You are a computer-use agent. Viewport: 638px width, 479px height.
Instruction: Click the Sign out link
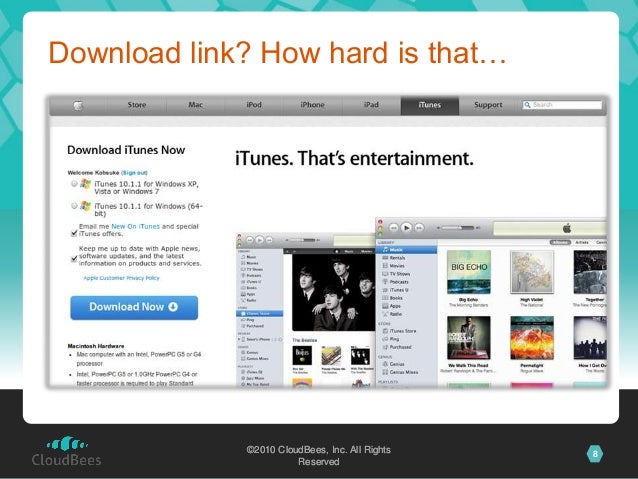coord(134,173)
